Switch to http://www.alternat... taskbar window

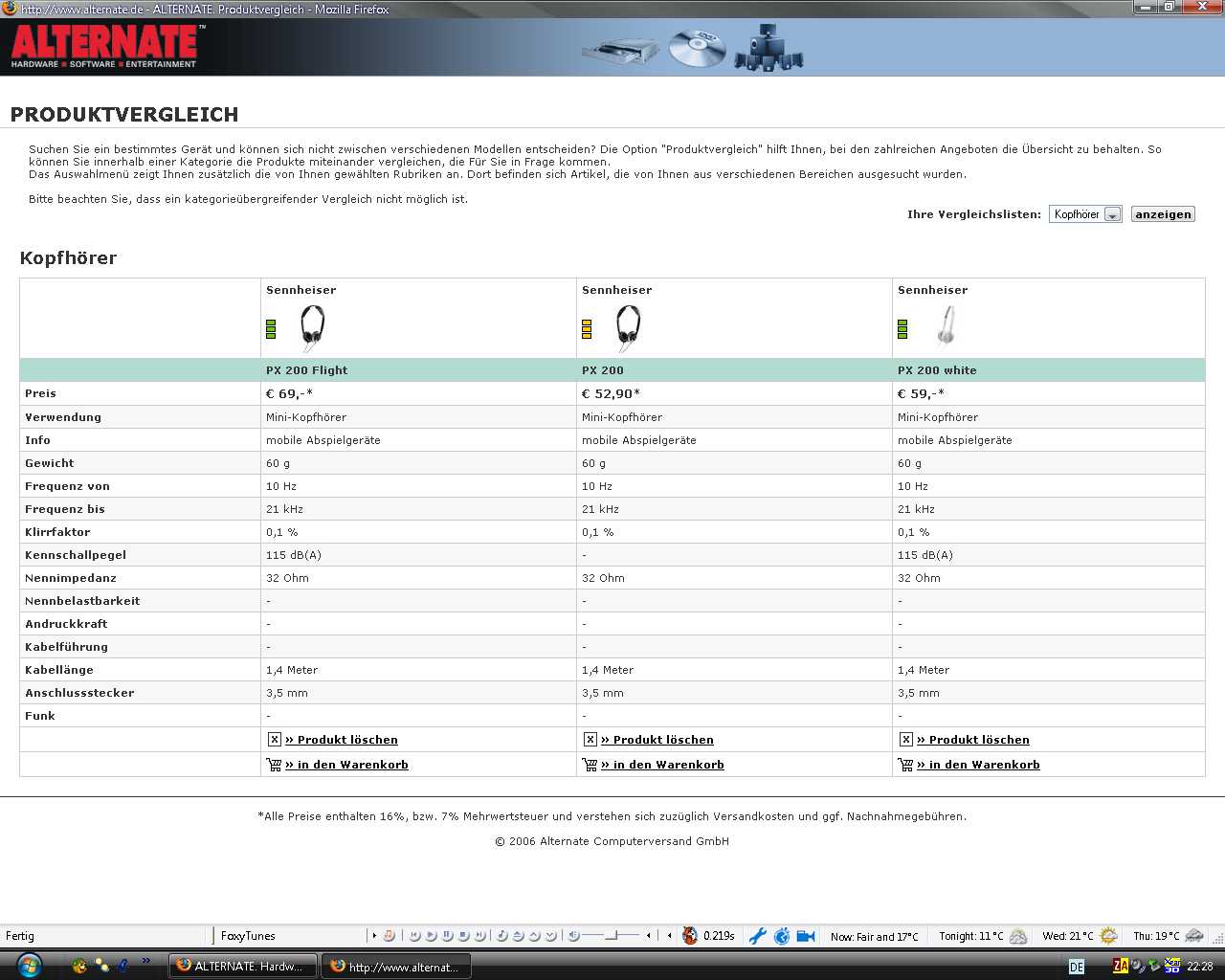(396, 966)
